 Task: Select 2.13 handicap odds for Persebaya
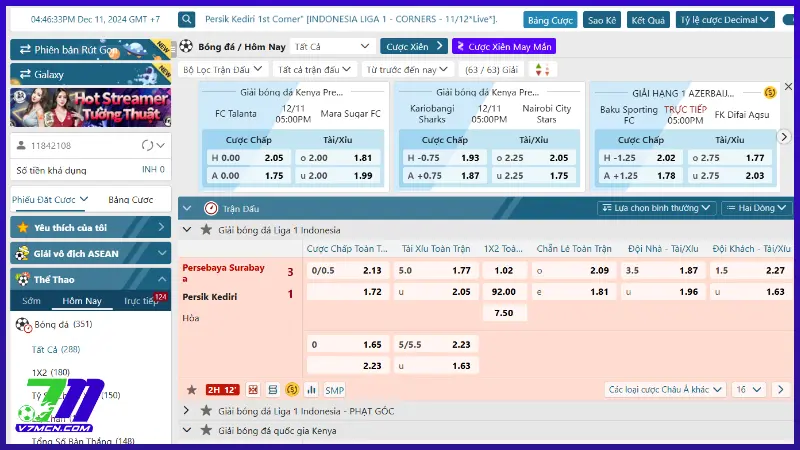[x=372, y=270]
